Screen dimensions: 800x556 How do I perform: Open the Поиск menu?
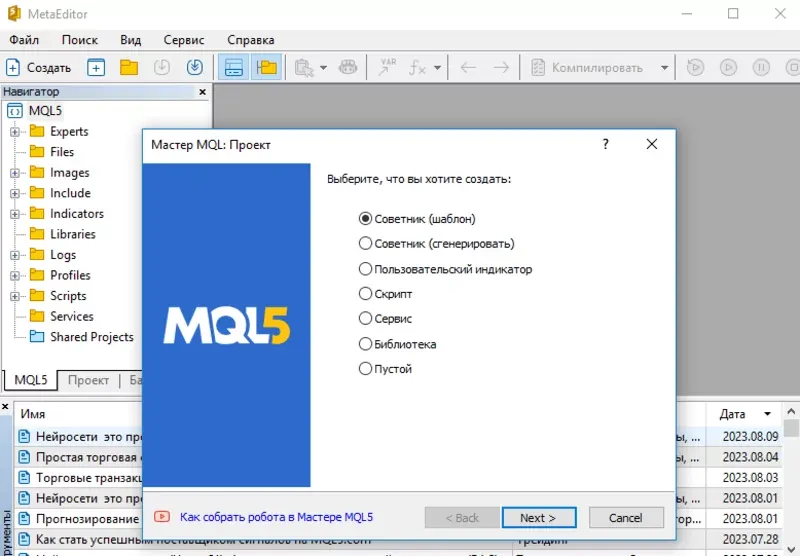point(80,40)
